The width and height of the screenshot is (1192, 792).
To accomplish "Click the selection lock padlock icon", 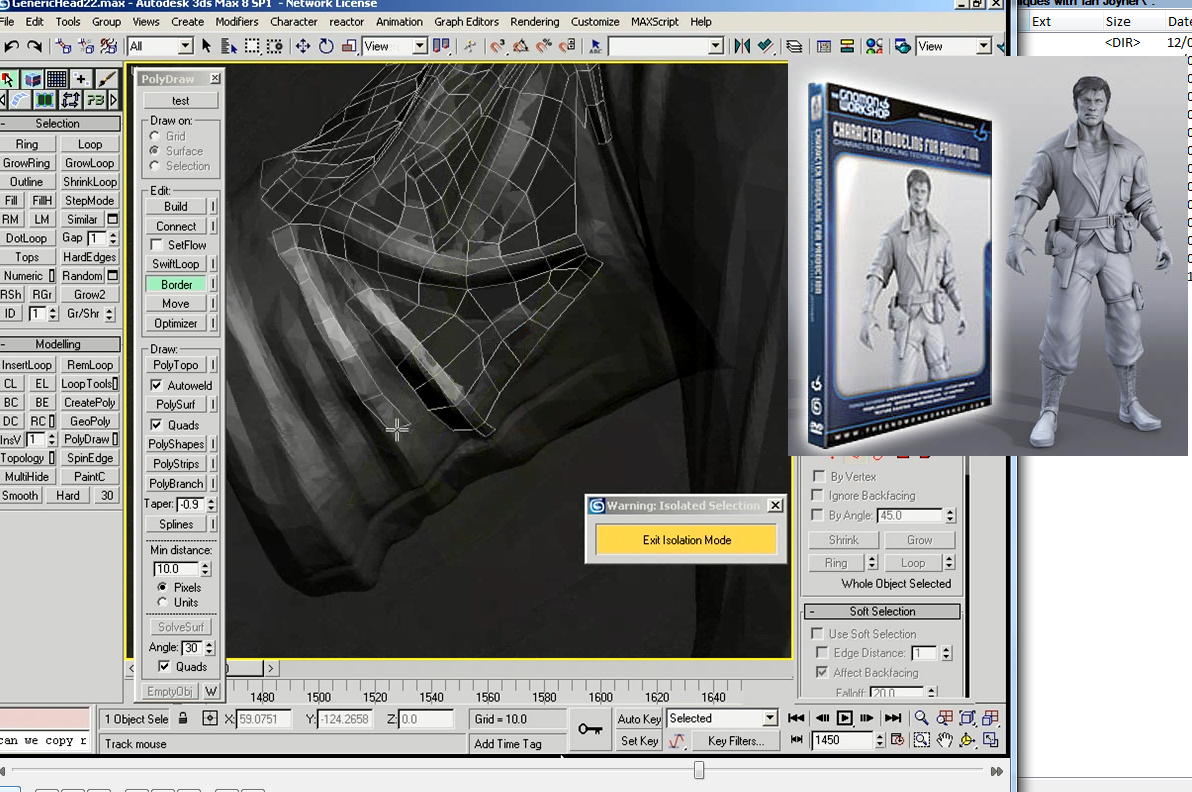I will tap(182, 718).
